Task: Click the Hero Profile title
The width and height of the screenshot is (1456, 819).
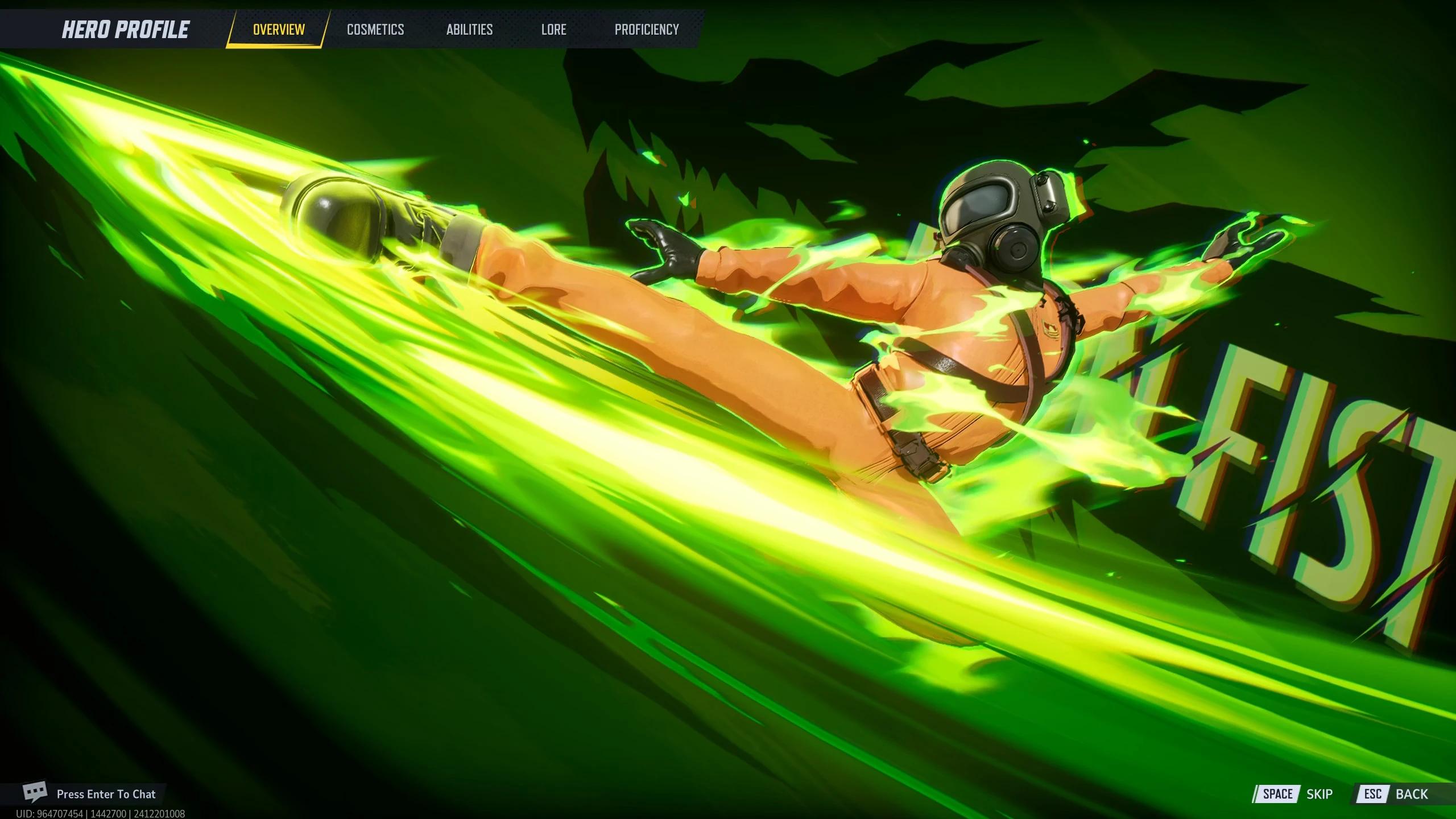Action: [125, 30]
